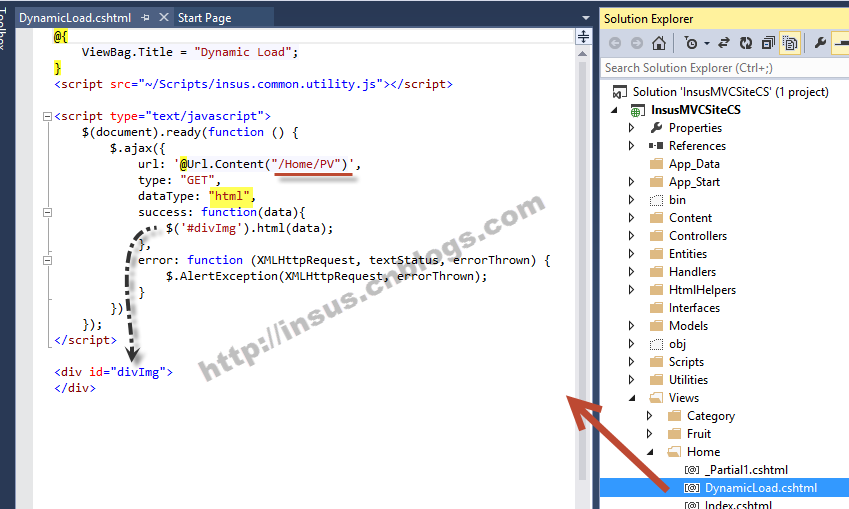849x509 pixels.
Task: Click the Solution node icon
Action: [x=619, y=92]
